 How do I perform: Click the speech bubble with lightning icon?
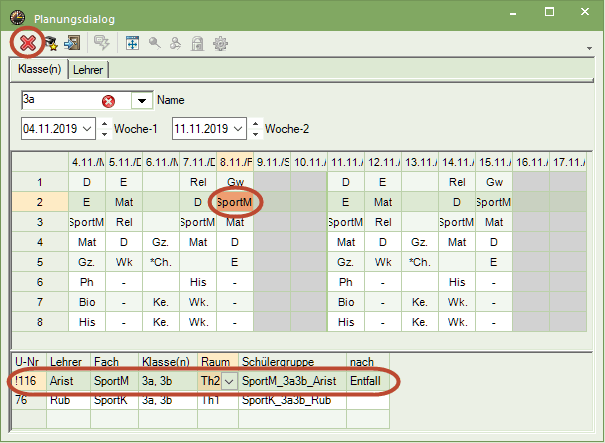click(x=102, y=43)
